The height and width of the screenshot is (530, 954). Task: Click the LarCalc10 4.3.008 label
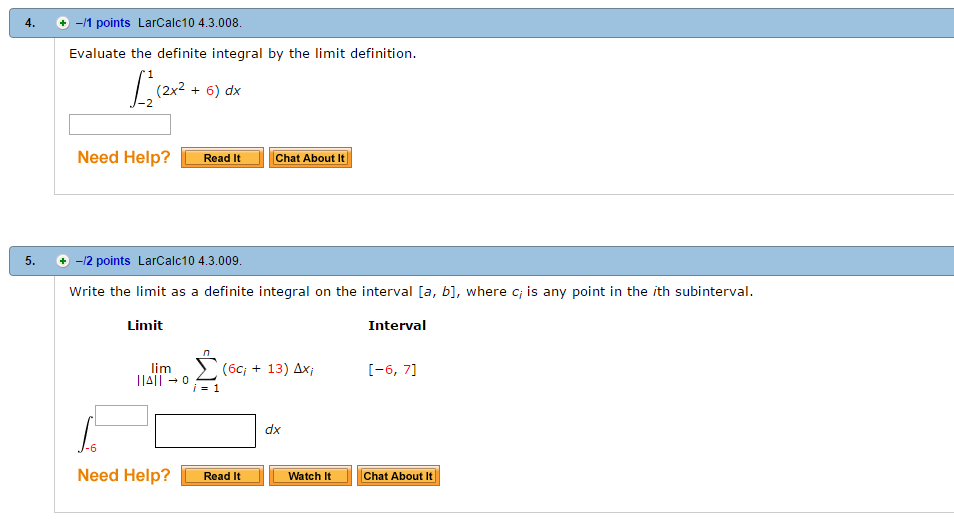(x=189, y=23)
